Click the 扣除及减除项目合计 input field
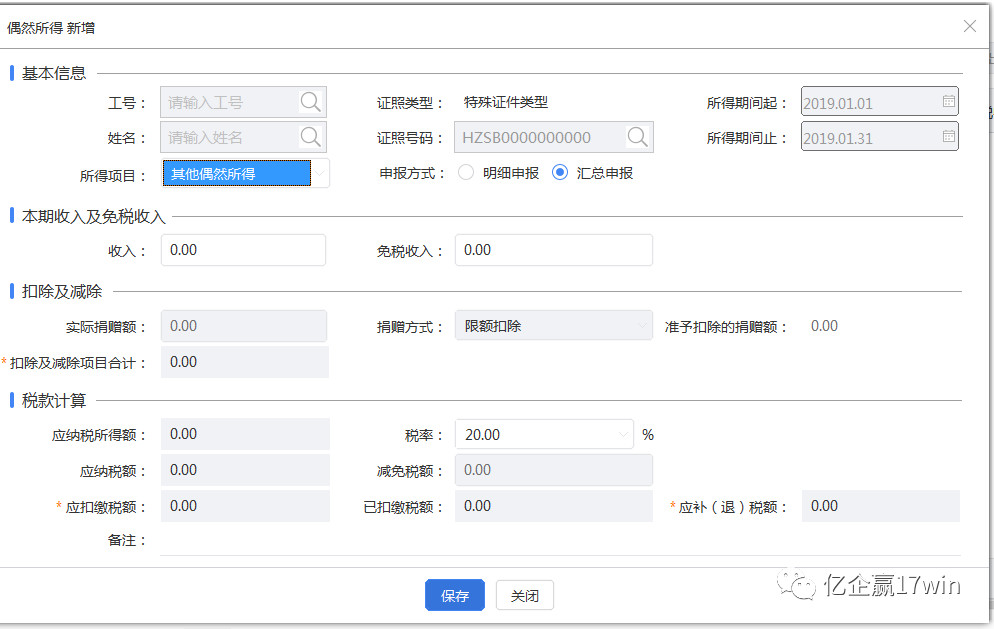 [x=245, y=361]
